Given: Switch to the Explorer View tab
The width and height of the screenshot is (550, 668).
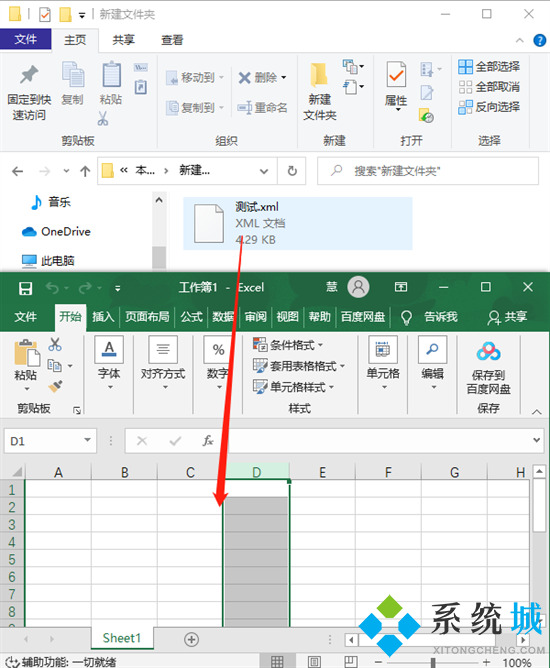Looking at the screenshot, I should [172, 40].
